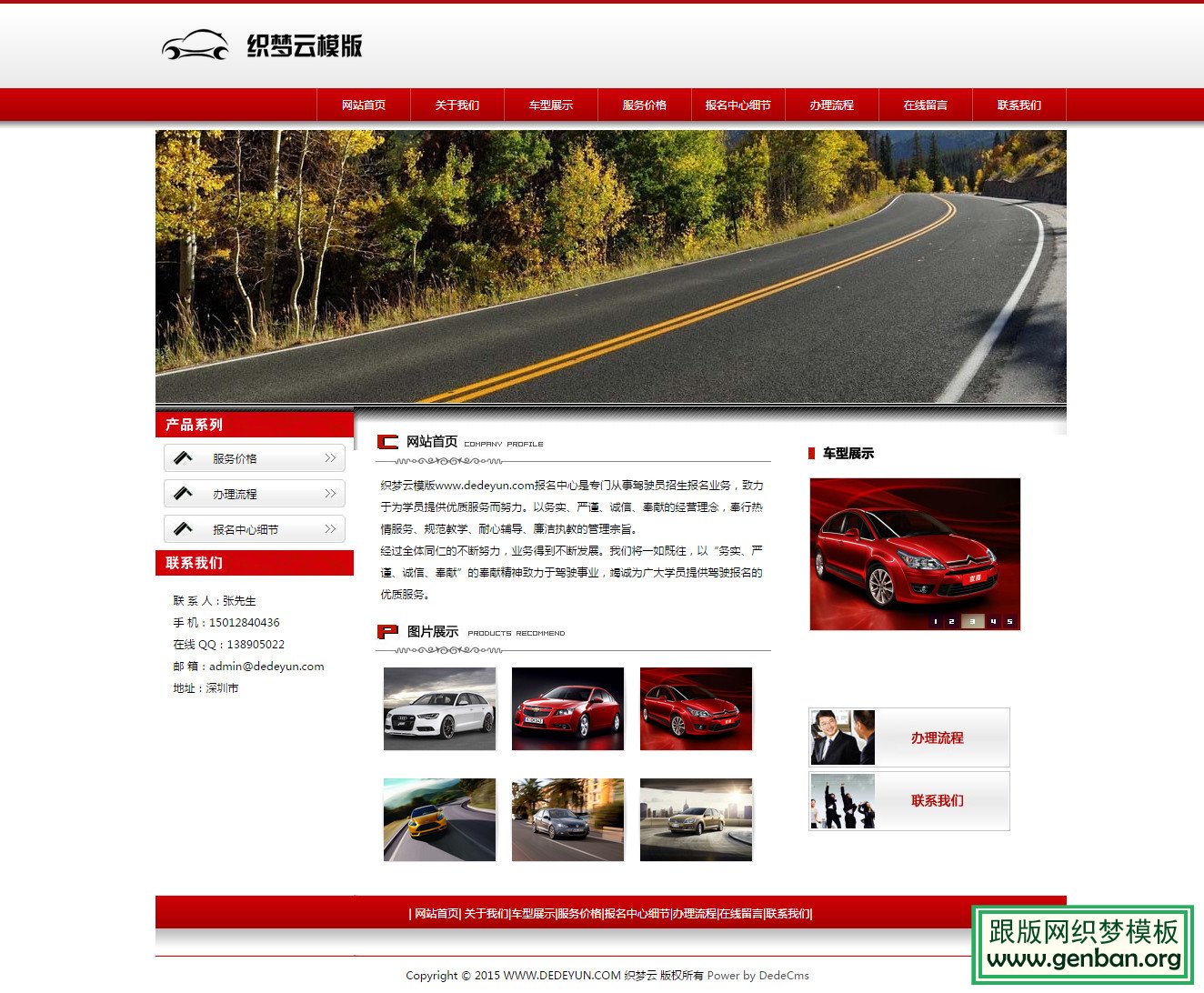Select slide 2 in car slideshow
This screenshot has height=993, width=1204.
coord(951,622)
